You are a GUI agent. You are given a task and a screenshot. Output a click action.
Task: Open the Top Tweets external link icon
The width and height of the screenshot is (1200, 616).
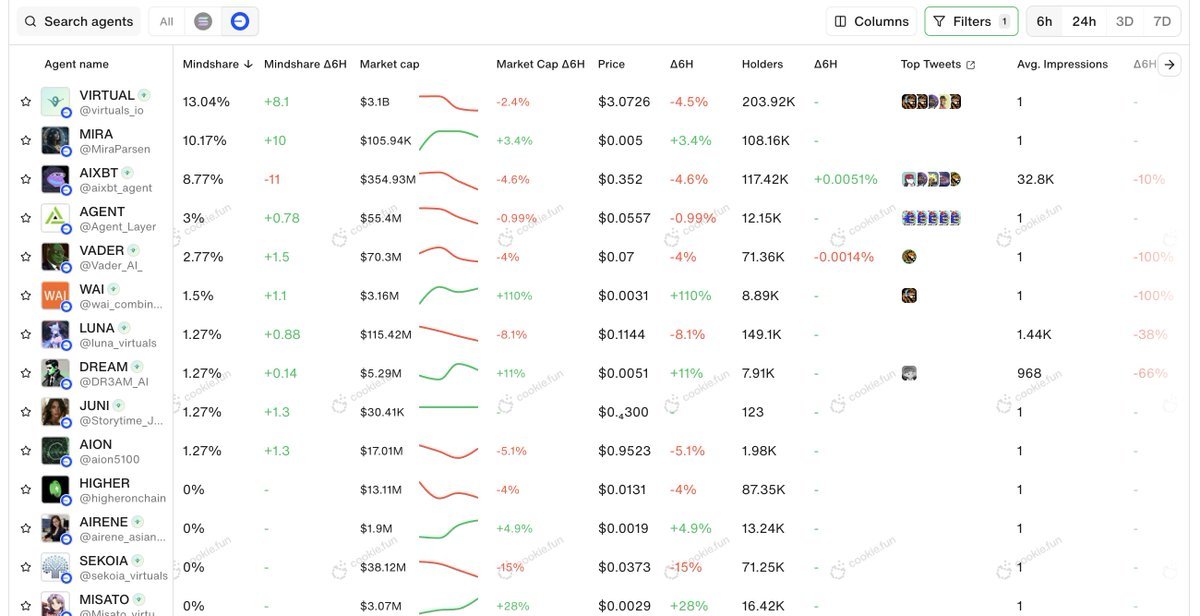click(x=970, y=65)
